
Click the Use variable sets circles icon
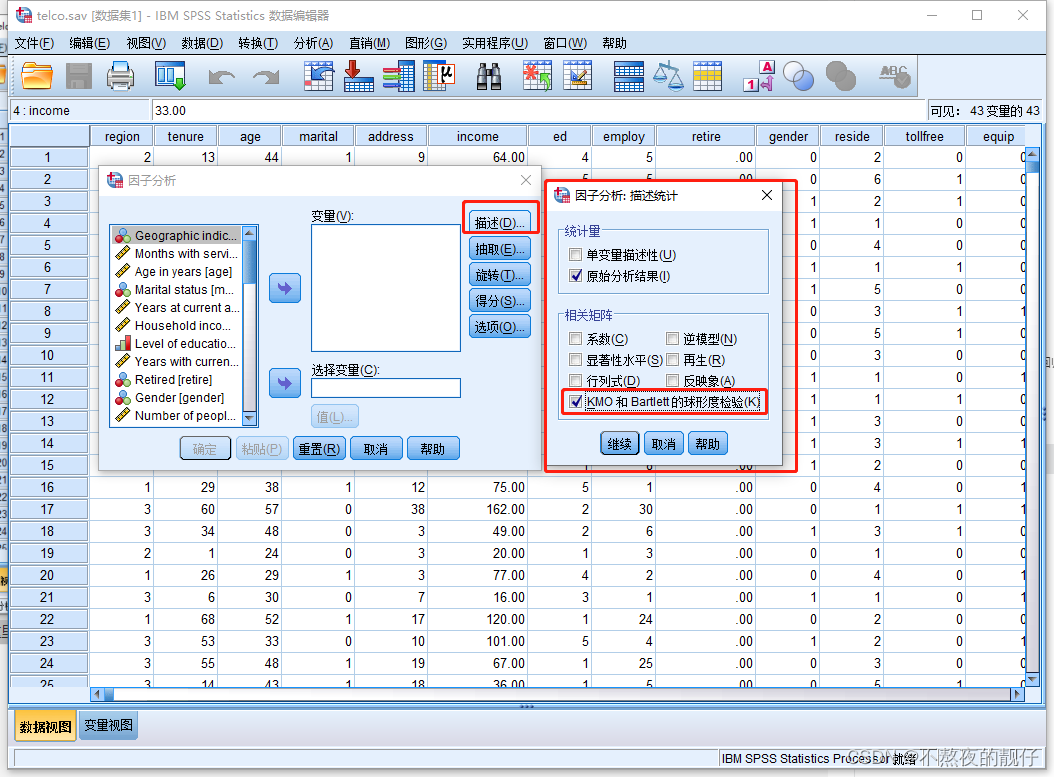click(799, 76)
